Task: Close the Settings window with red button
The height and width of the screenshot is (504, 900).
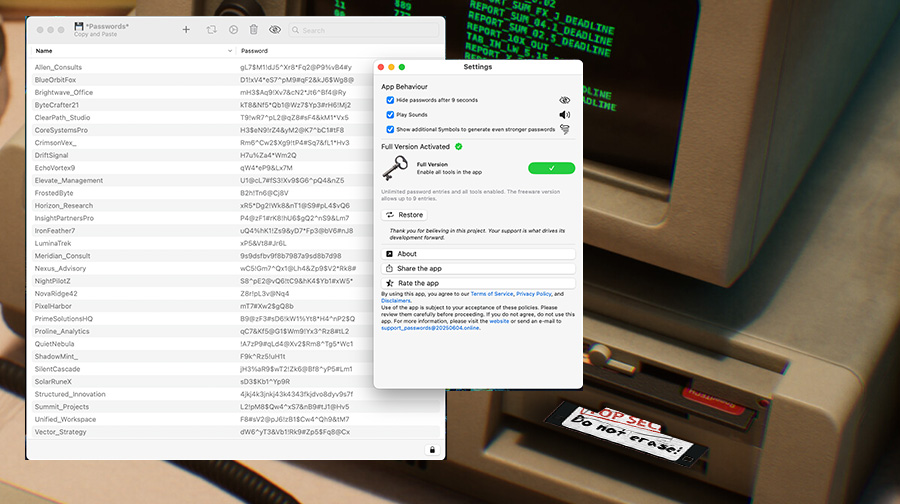Action: (381, 67)
